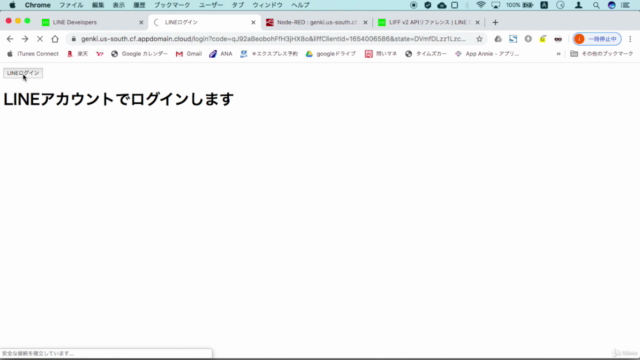The image size is (640, 360).
Task: Open the Google カレンダー bookmark
Action: (139, 54)
